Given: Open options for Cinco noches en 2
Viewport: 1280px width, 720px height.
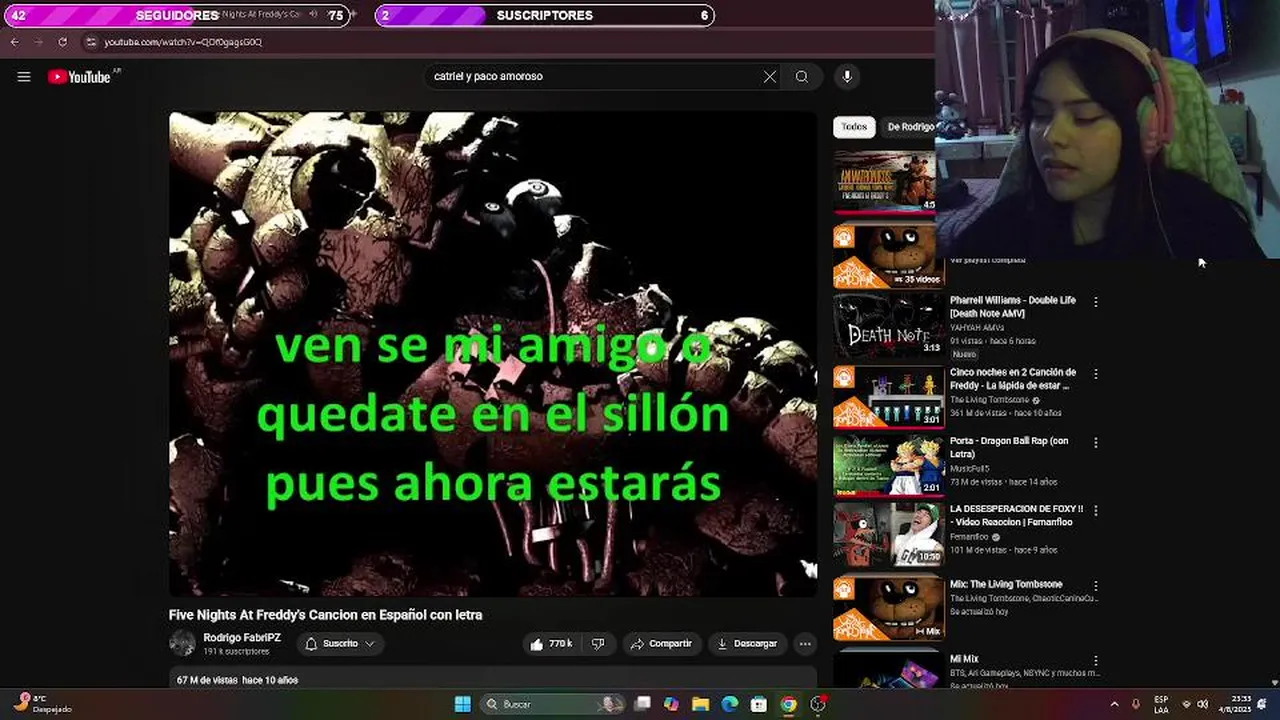Looking at the screenshot, I should click(1096, 374).
